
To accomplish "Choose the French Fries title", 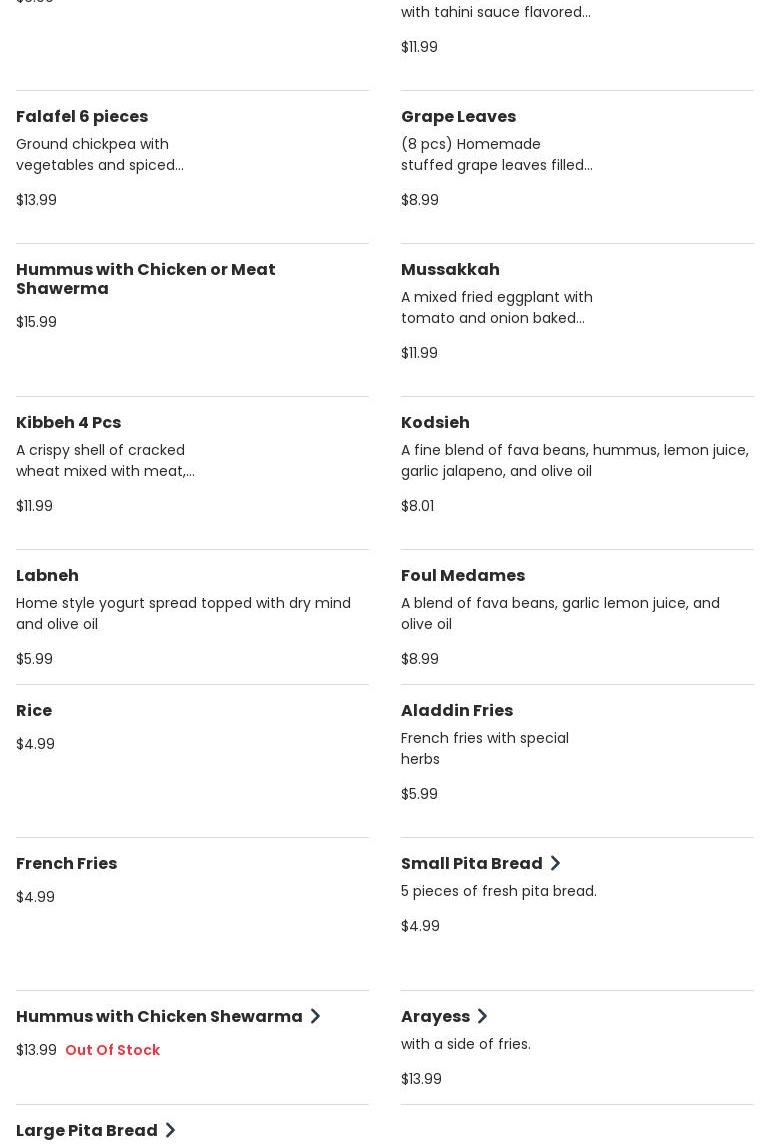I will (66, 863).
